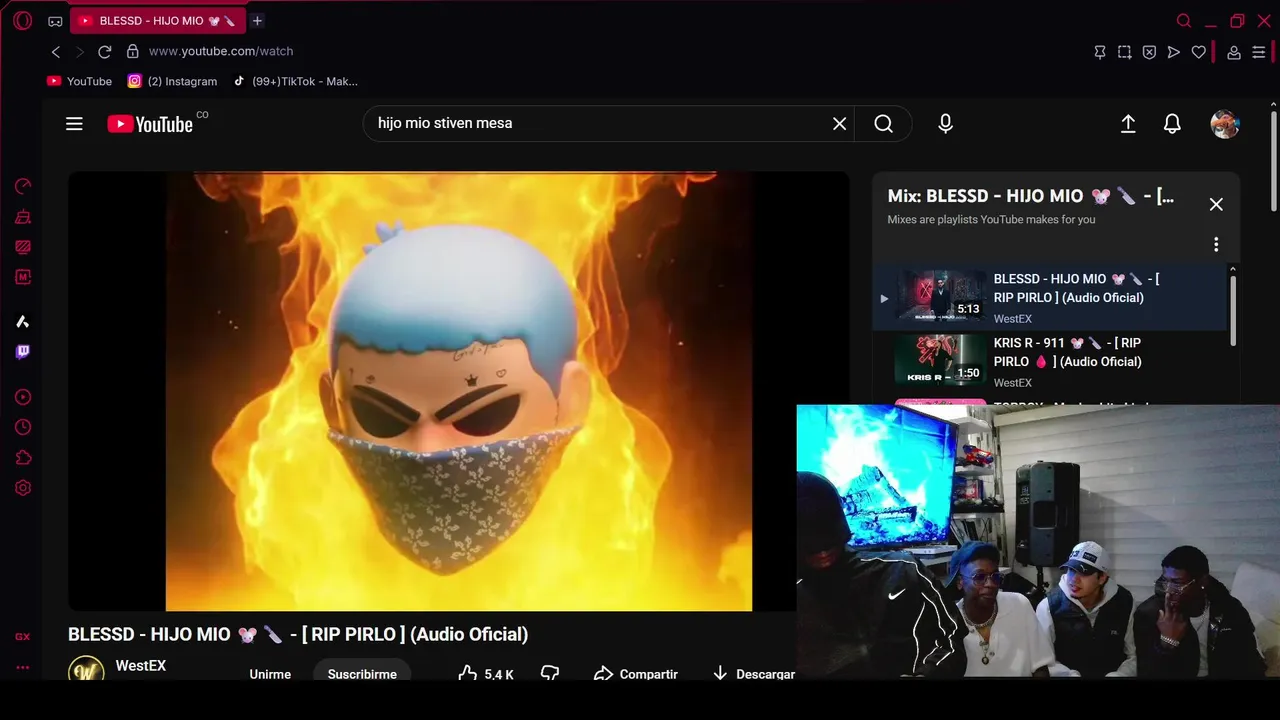Viewport: 1280px width, 720px height.
Task: Select BLESSD - HIJO MIO playlist entry title
Action: (x=1077, y=288)
